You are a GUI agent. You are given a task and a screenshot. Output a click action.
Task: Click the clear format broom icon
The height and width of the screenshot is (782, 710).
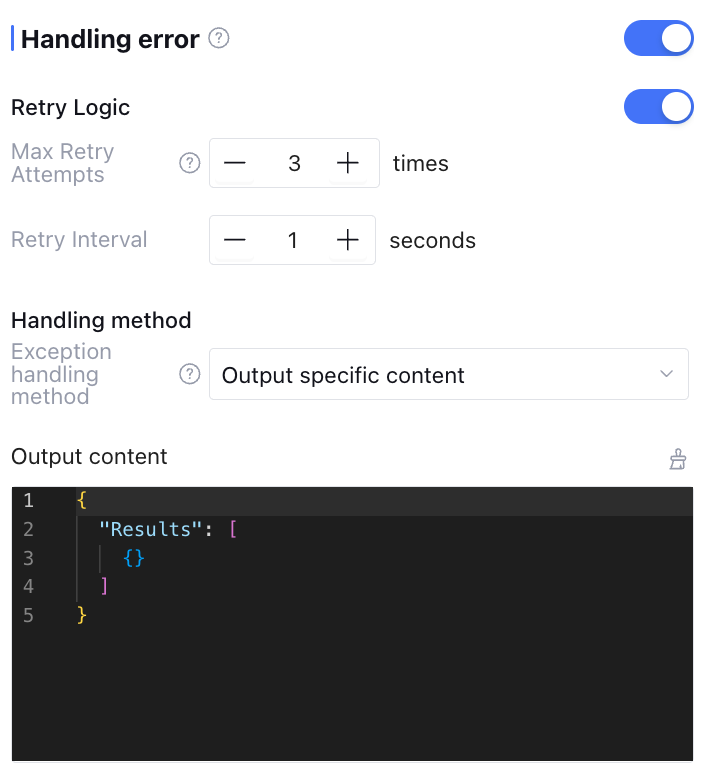[x=678, y=459]
